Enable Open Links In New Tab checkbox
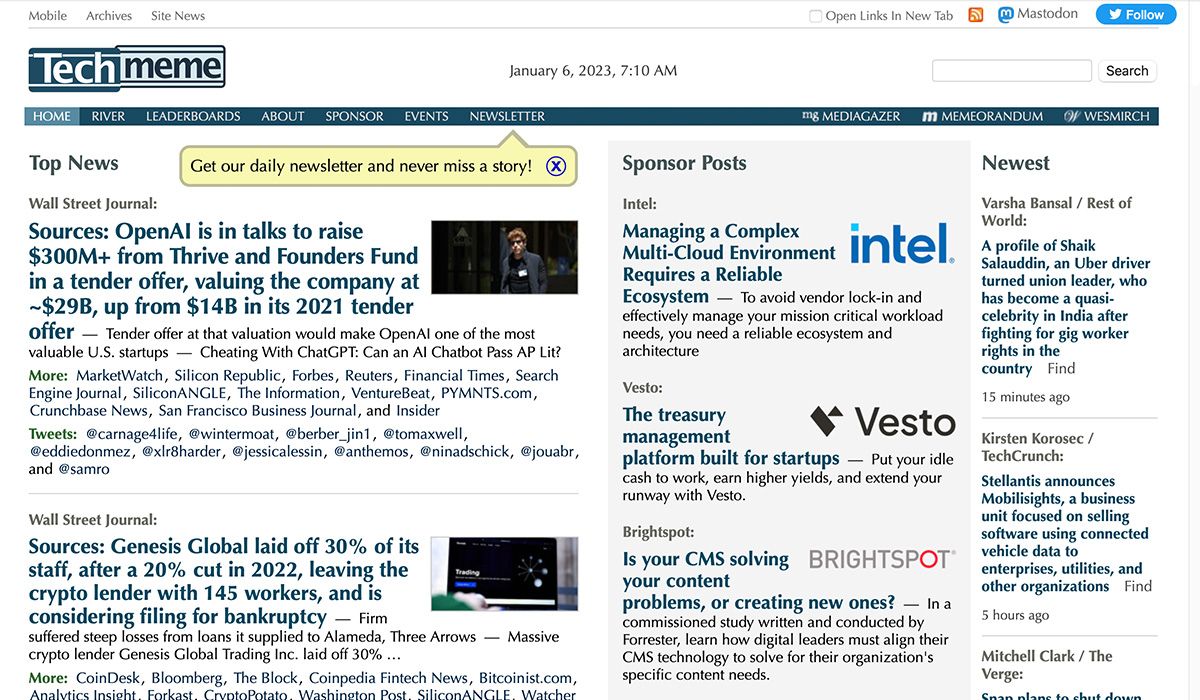This screenshot has height=700, width=1200. (815, 16)
